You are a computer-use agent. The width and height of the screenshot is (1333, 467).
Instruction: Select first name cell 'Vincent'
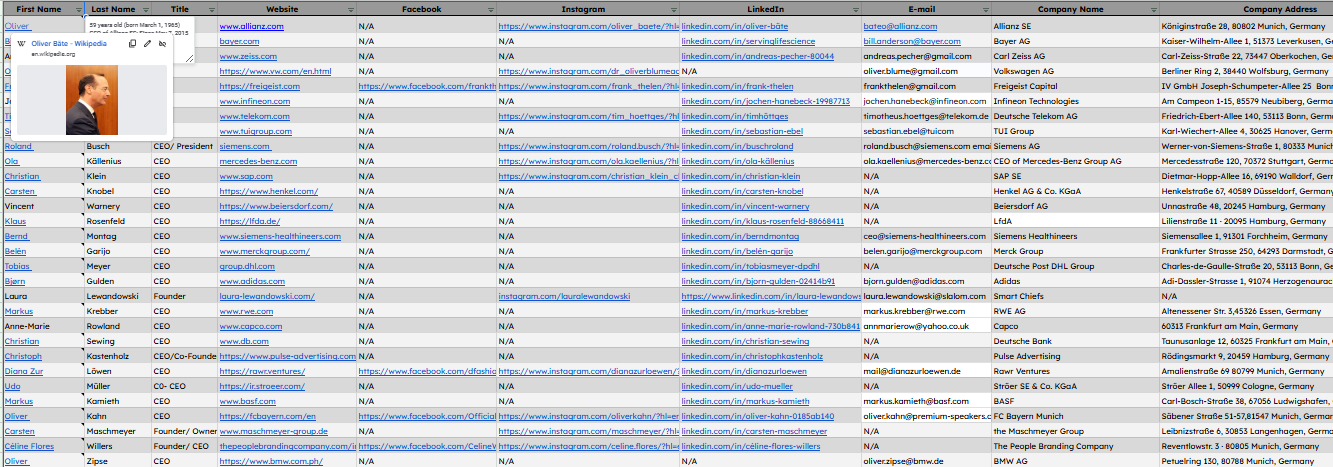(43, 206)
